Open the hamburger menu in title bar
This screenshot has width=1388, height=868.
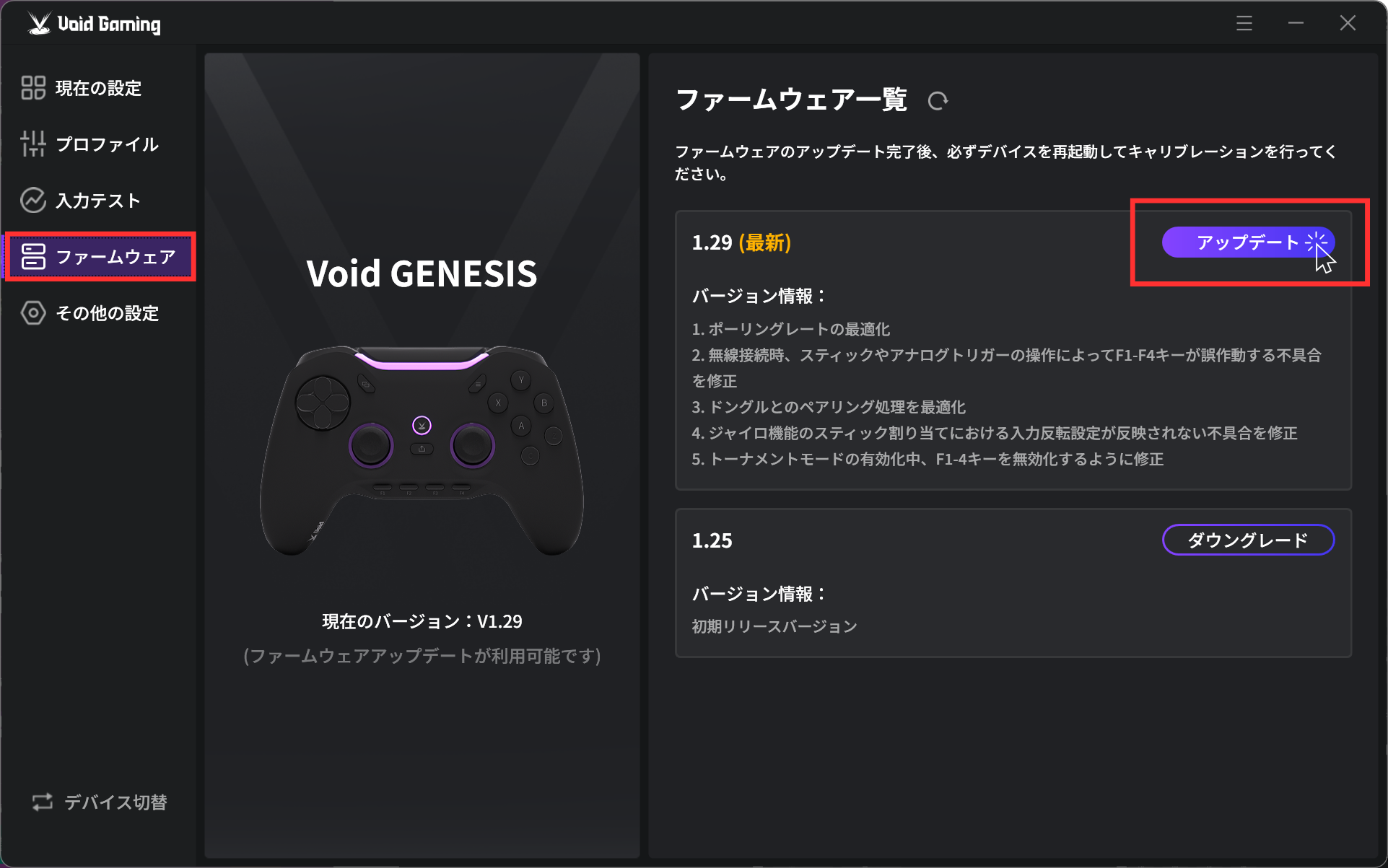1244,24
